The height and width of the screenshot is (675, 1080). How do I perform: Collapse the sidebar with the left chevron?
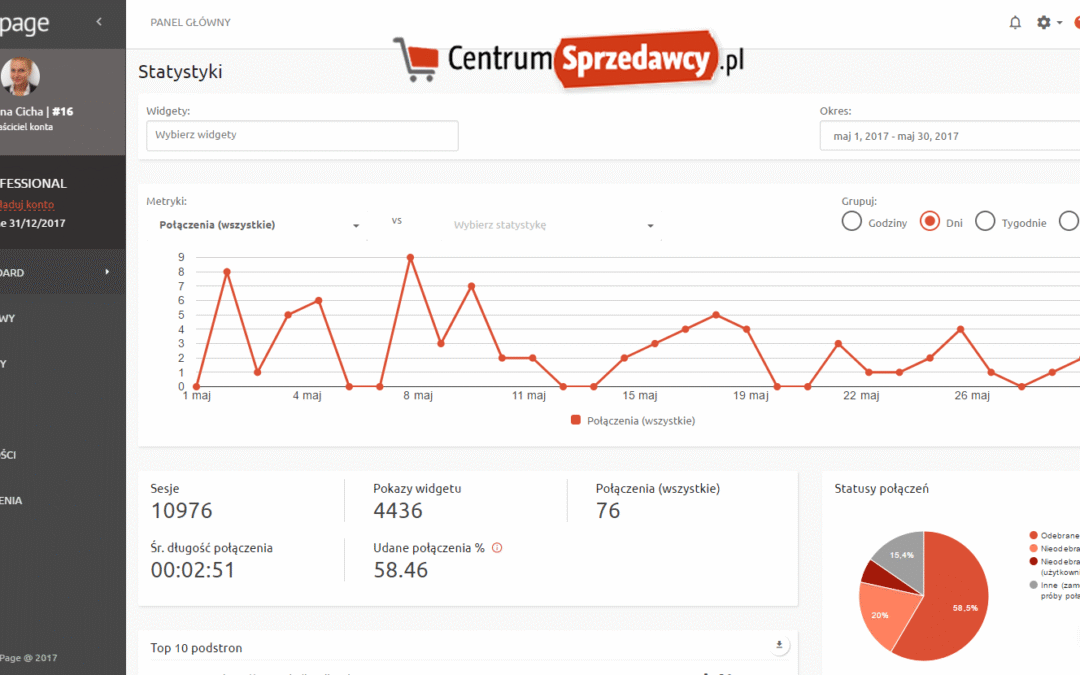point(99,22)
